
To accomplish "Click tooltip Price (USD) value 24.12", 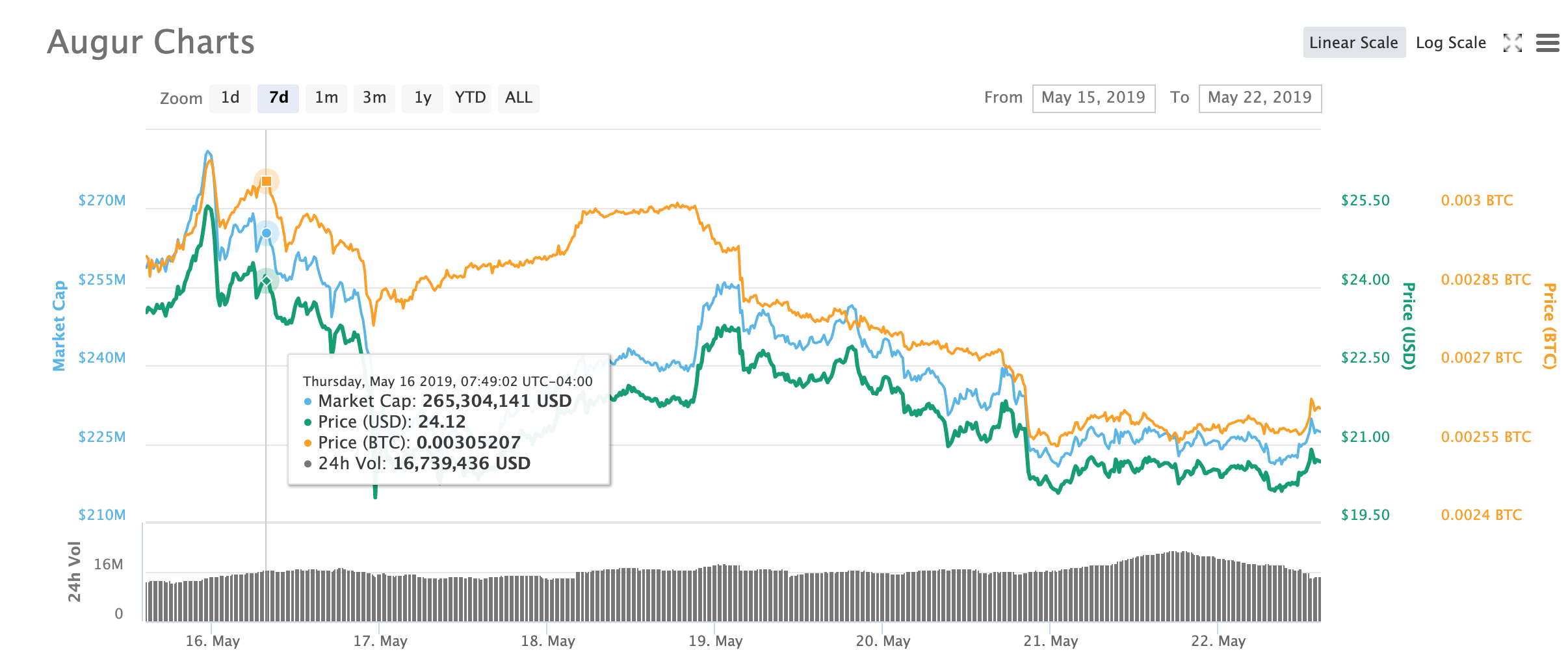I will pyautogui.click(x=442, y=422).
